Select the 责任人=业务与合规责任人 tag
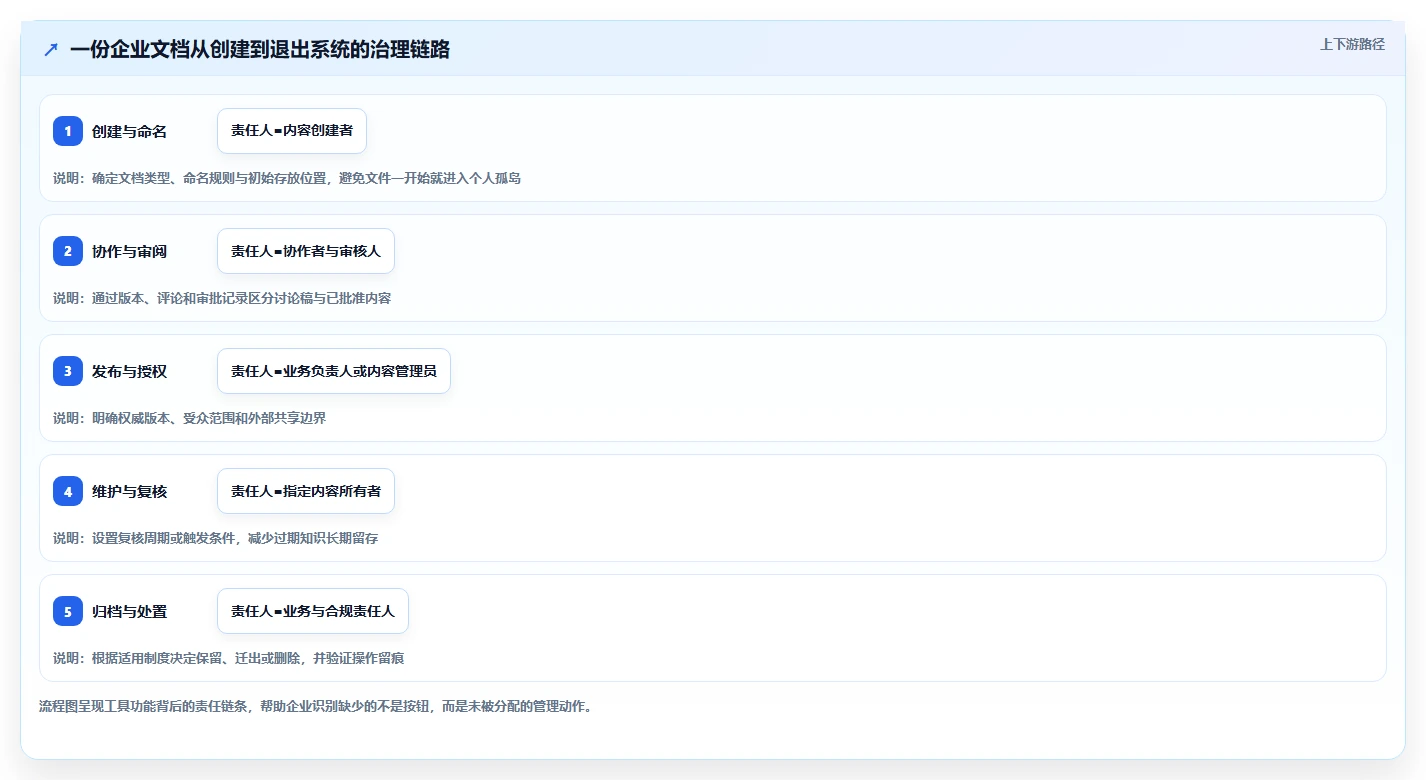Viewport: 1426px width, 780px height. pos(313,611)
